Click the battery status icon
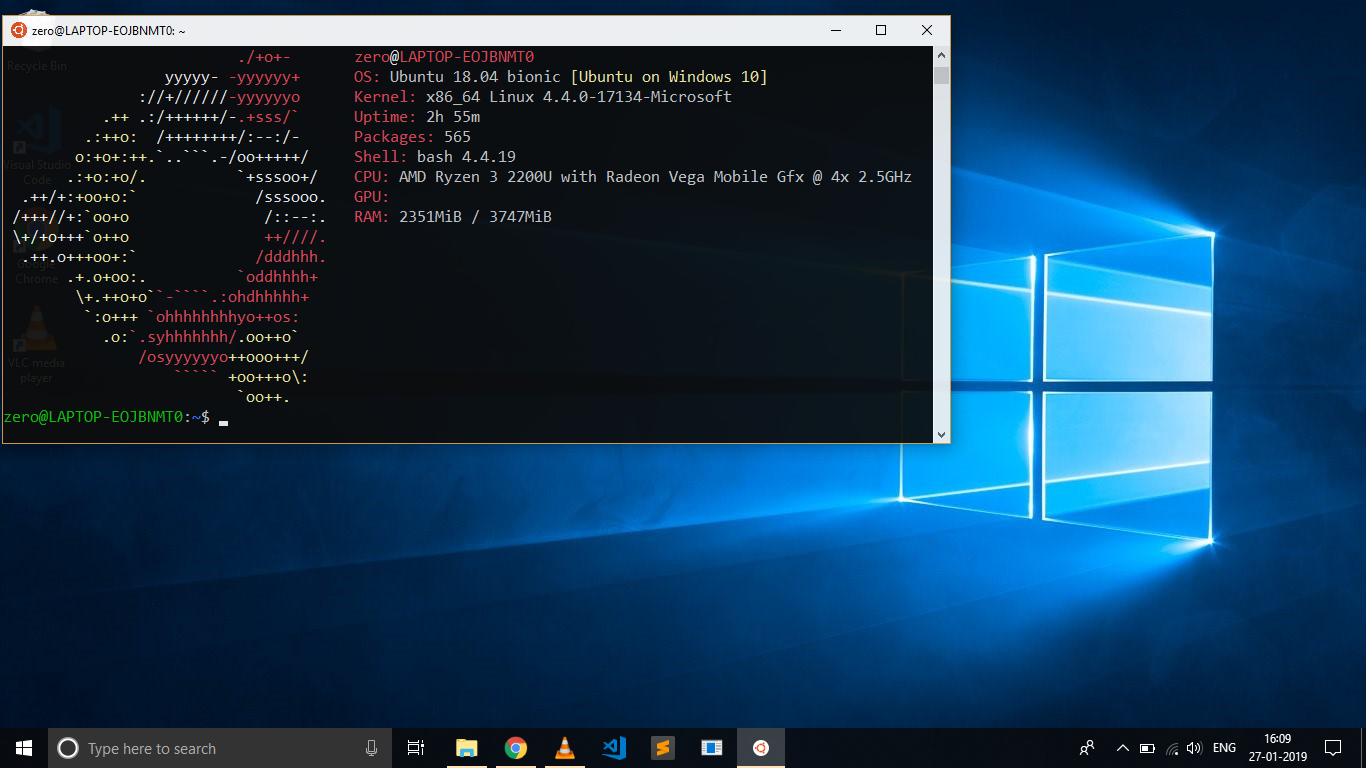This screenshot has height=768, width=1366. click(1147, 748)
